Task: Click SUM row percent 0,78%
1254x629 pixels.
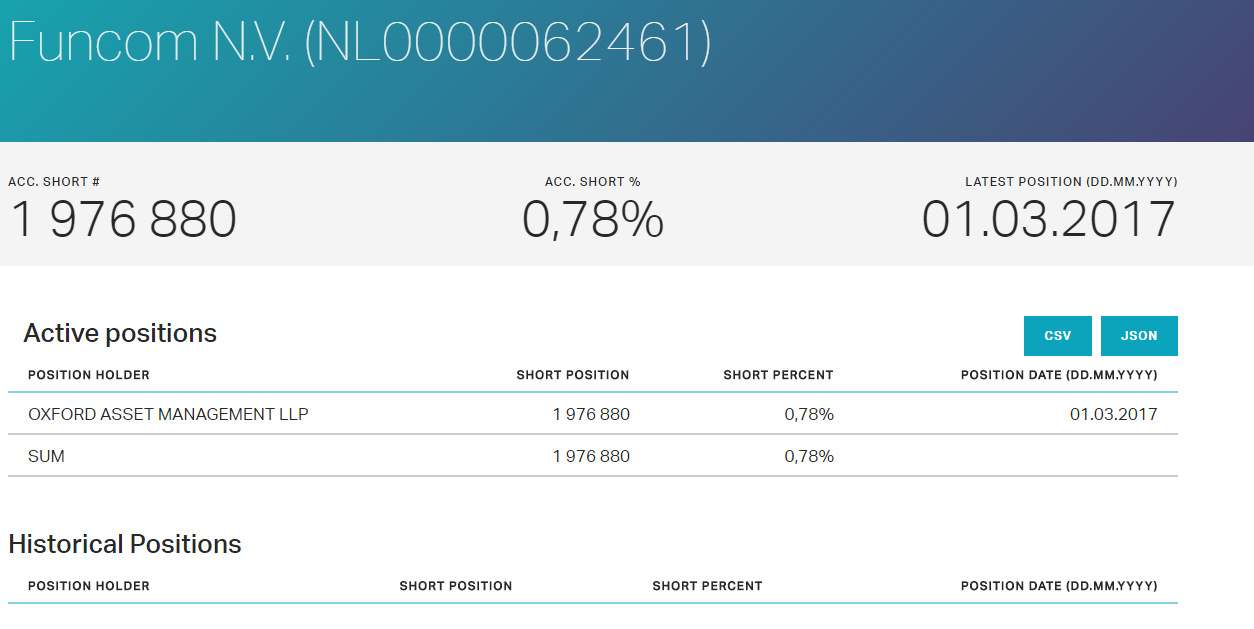Action: click(809, 456)
